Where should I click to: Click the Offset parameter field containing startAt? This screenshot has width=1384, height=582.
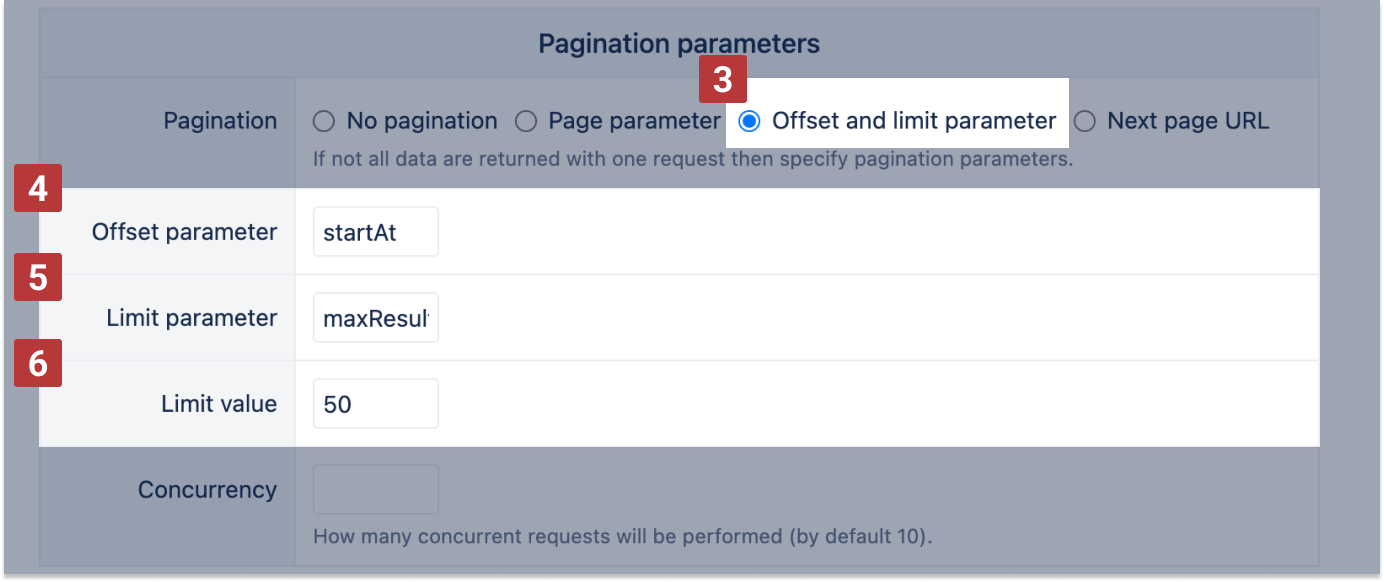coord(375,231)
